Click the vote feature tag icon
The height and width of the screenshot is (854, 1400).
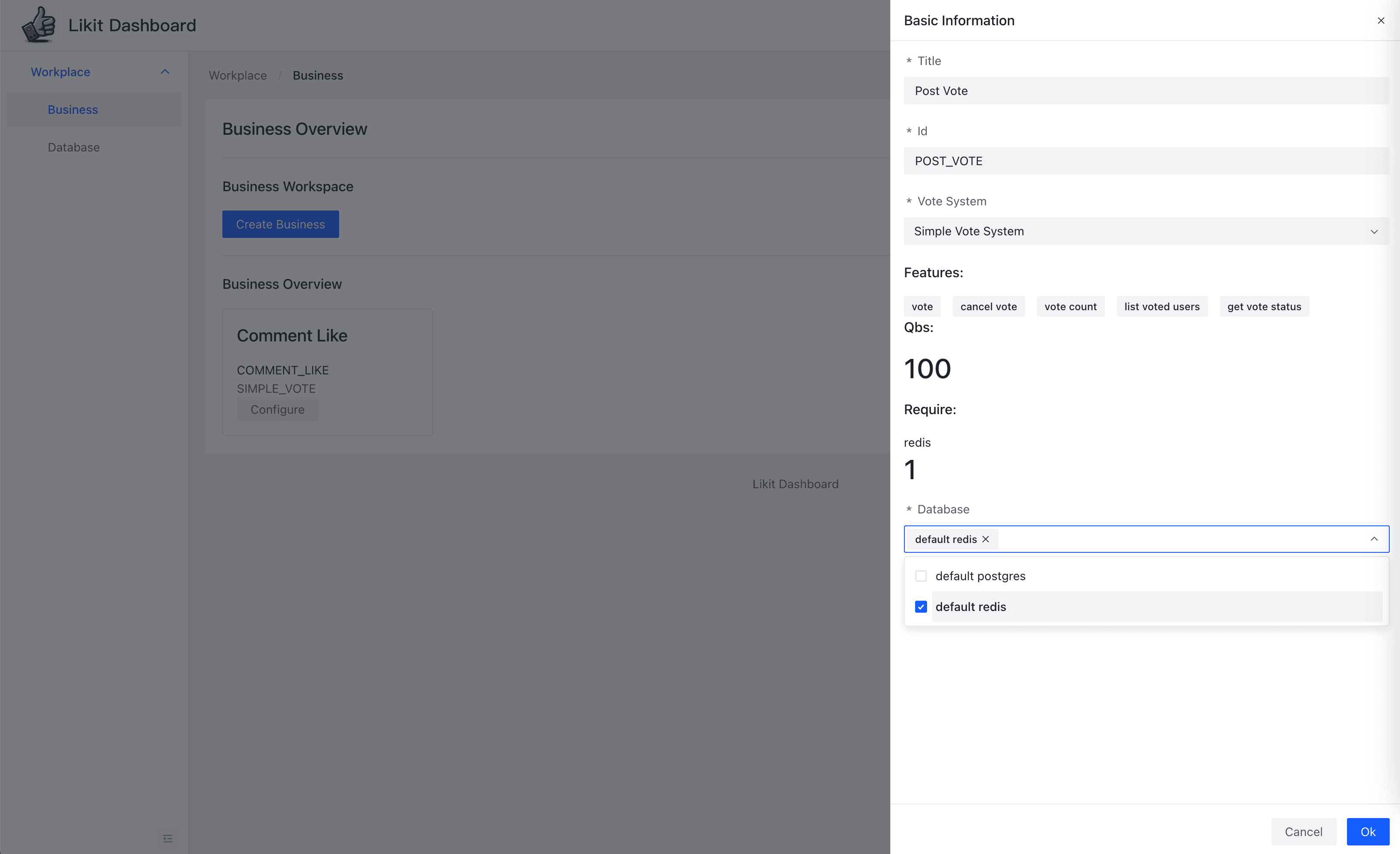921,306
